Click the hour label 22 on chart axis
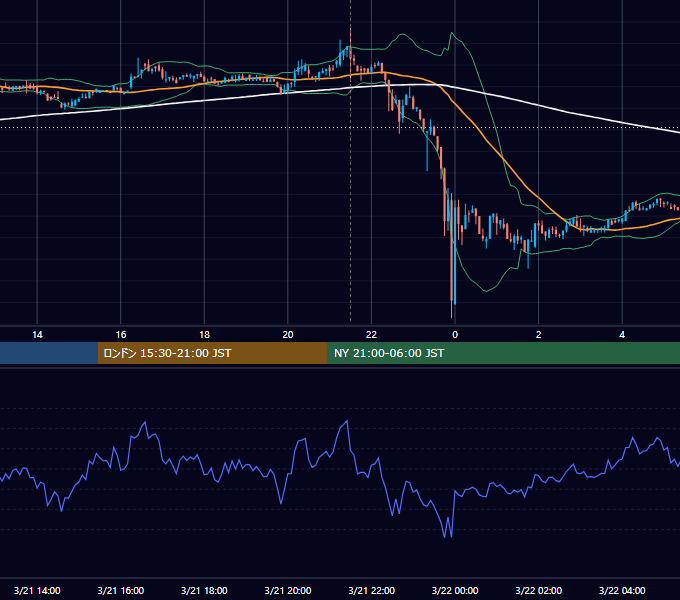Screen dimensions: 680x600 pyautogui.click(x=371, y=335)
